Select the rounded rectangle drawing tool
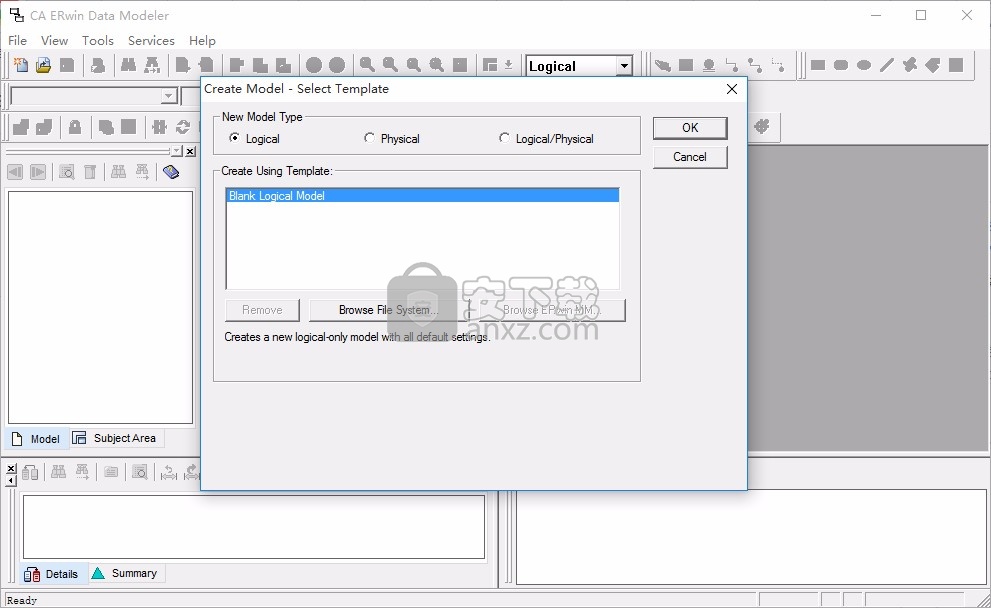 (x=841, y=65)
